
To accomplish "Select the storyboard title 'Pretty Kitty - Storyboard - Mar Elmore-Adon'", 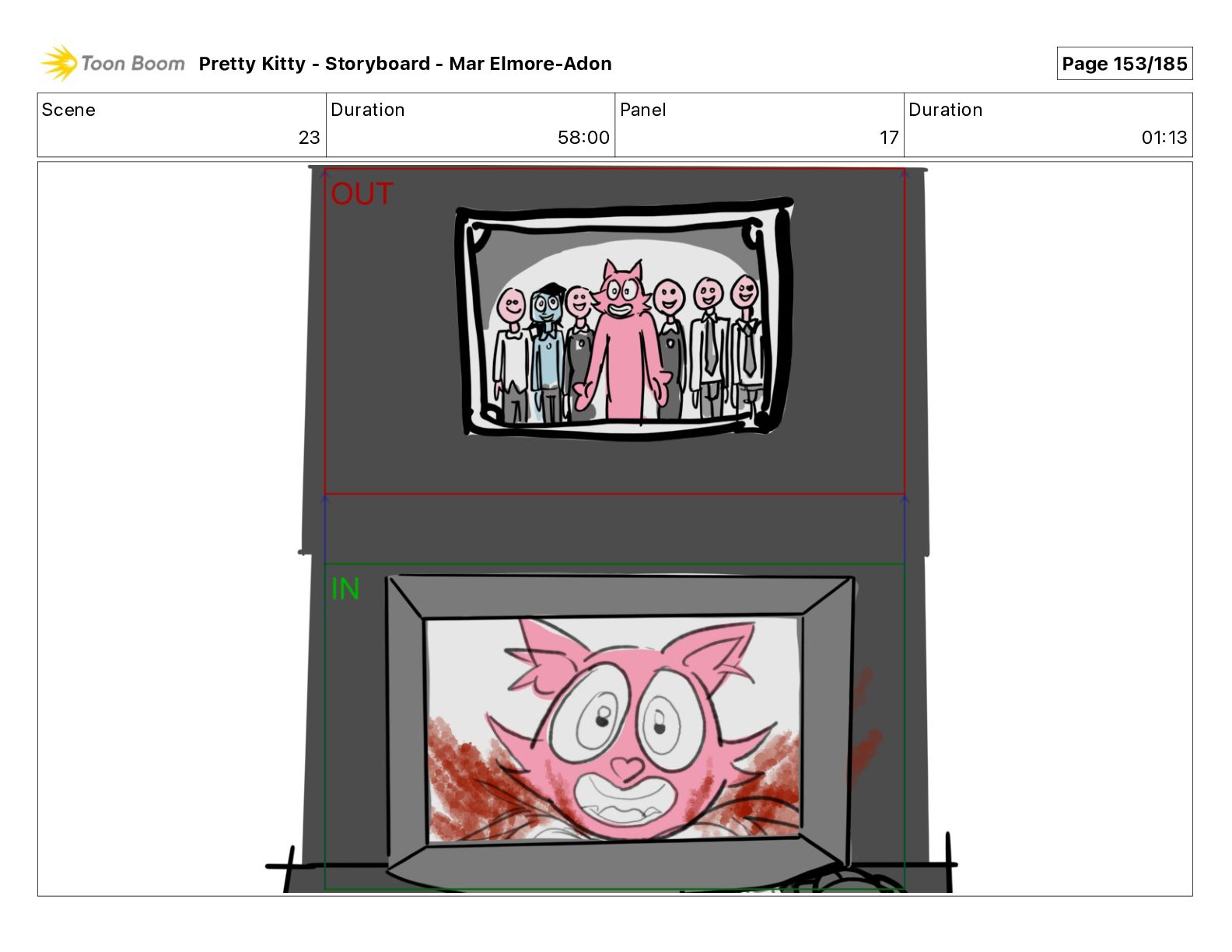I will click(405, 64).
